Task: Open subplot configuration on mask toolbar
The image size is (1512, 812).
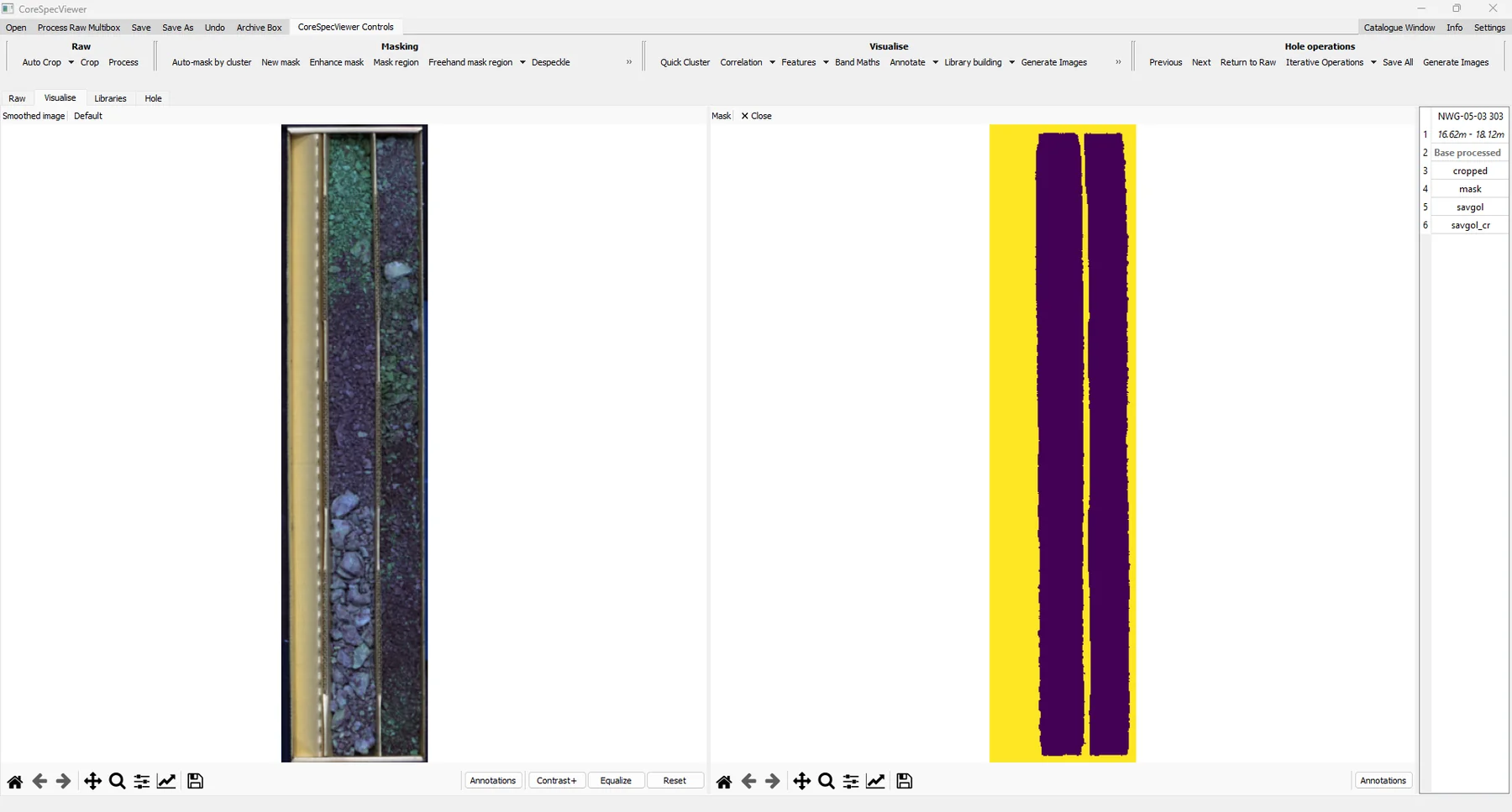Action: (x=851, y=781)
